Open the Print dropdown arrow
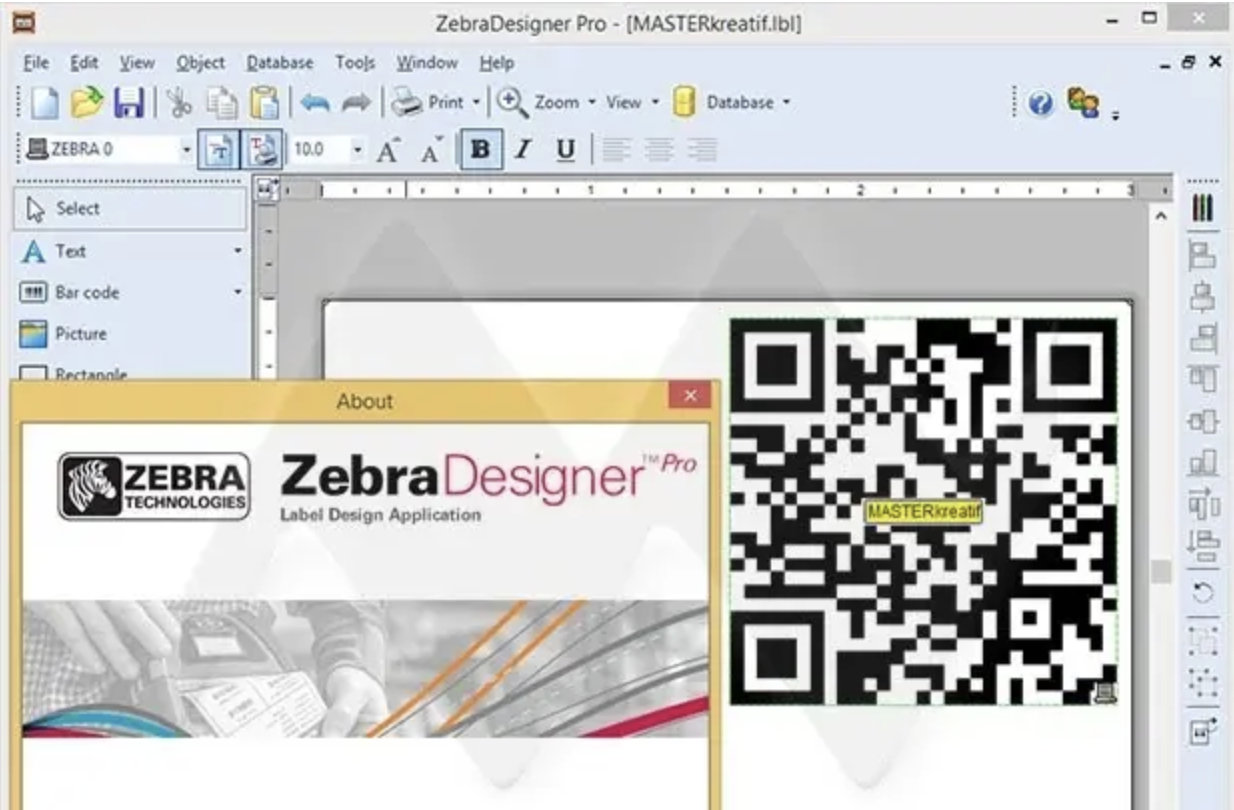Image resolution: width=1234 pixels, height=810 pixels. tap(476, 102)
